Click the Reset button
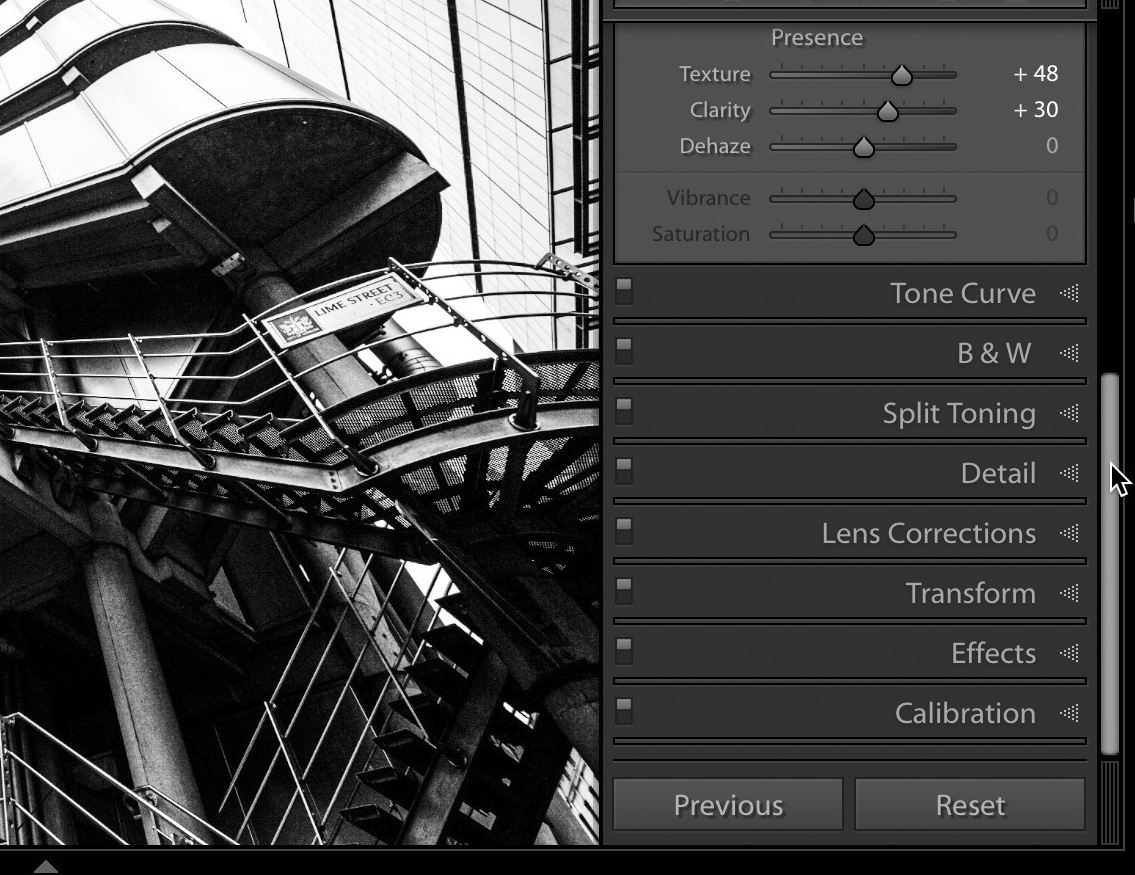 970,805
